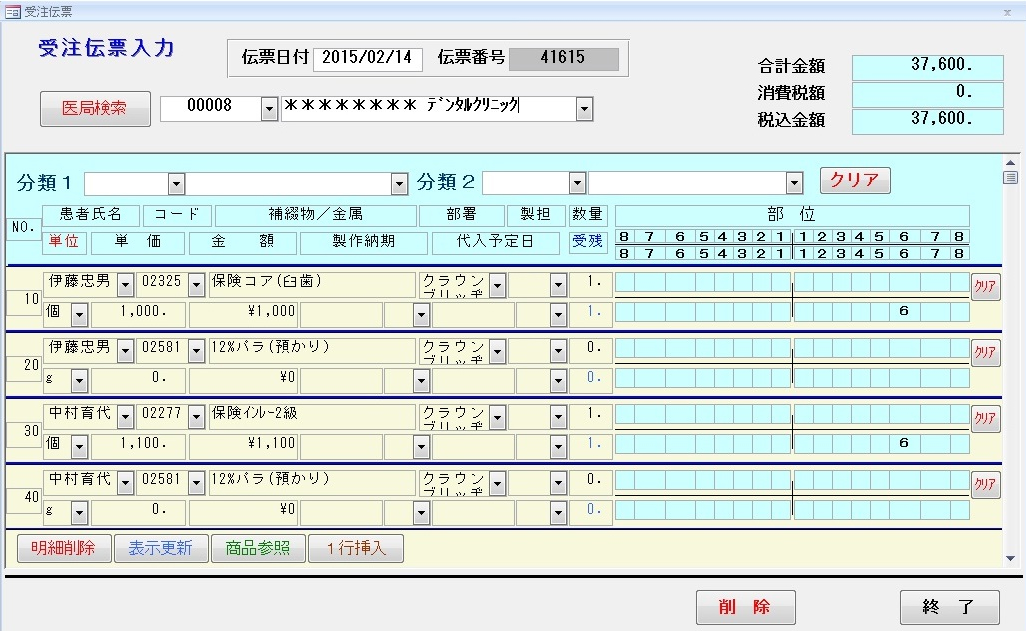Open the patient name dropdown in row 10
The image size is (1026, 631).
click(126, 284)
